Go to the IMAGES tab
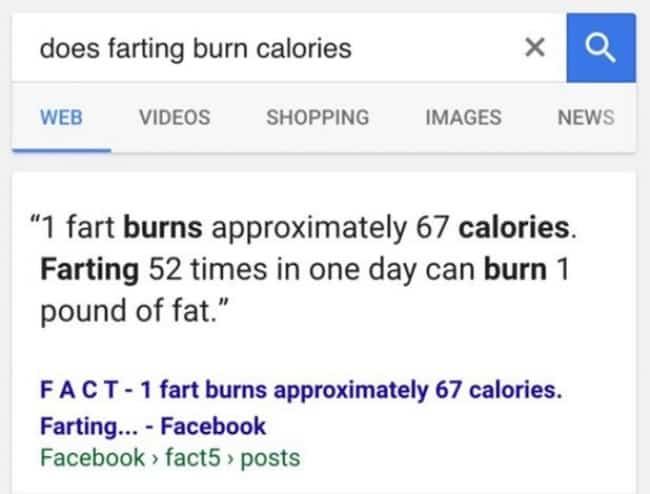The width and height of the screenshot is (650, 494). 463,117
